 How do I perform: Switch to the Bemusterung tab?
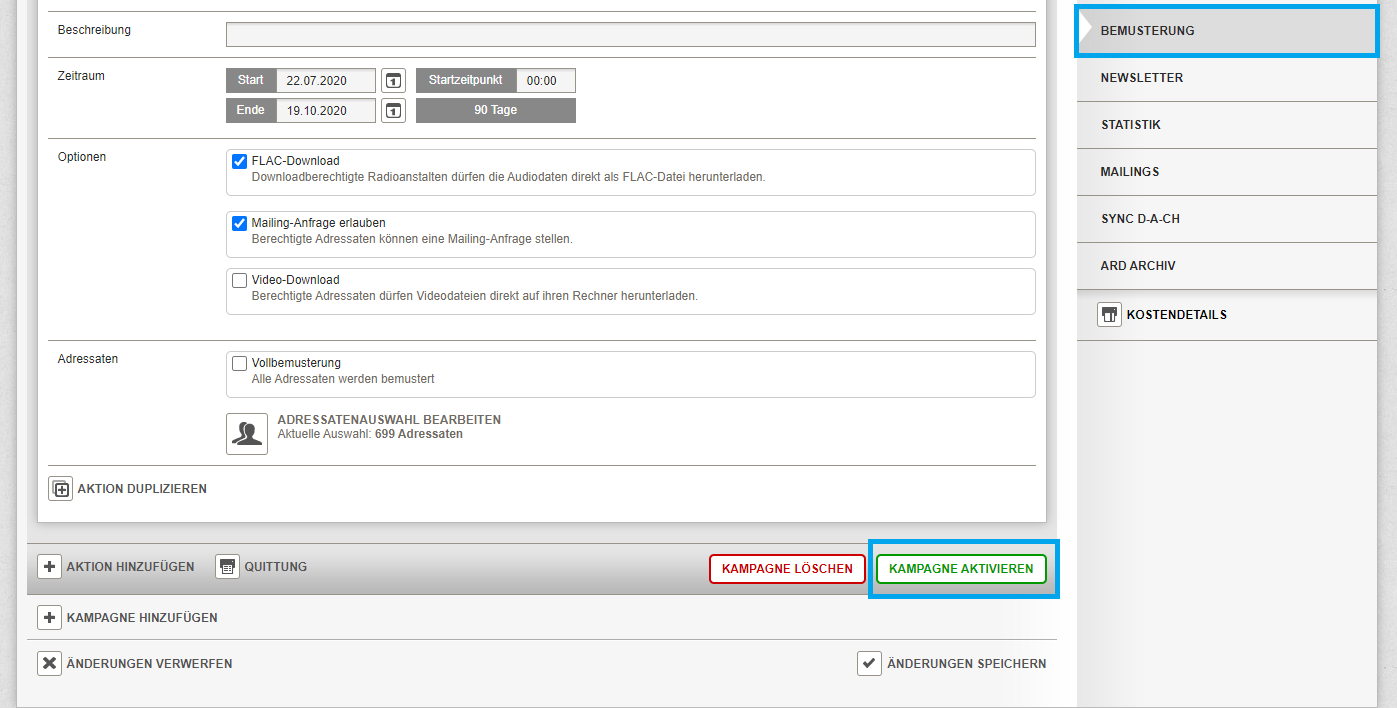1227,31
